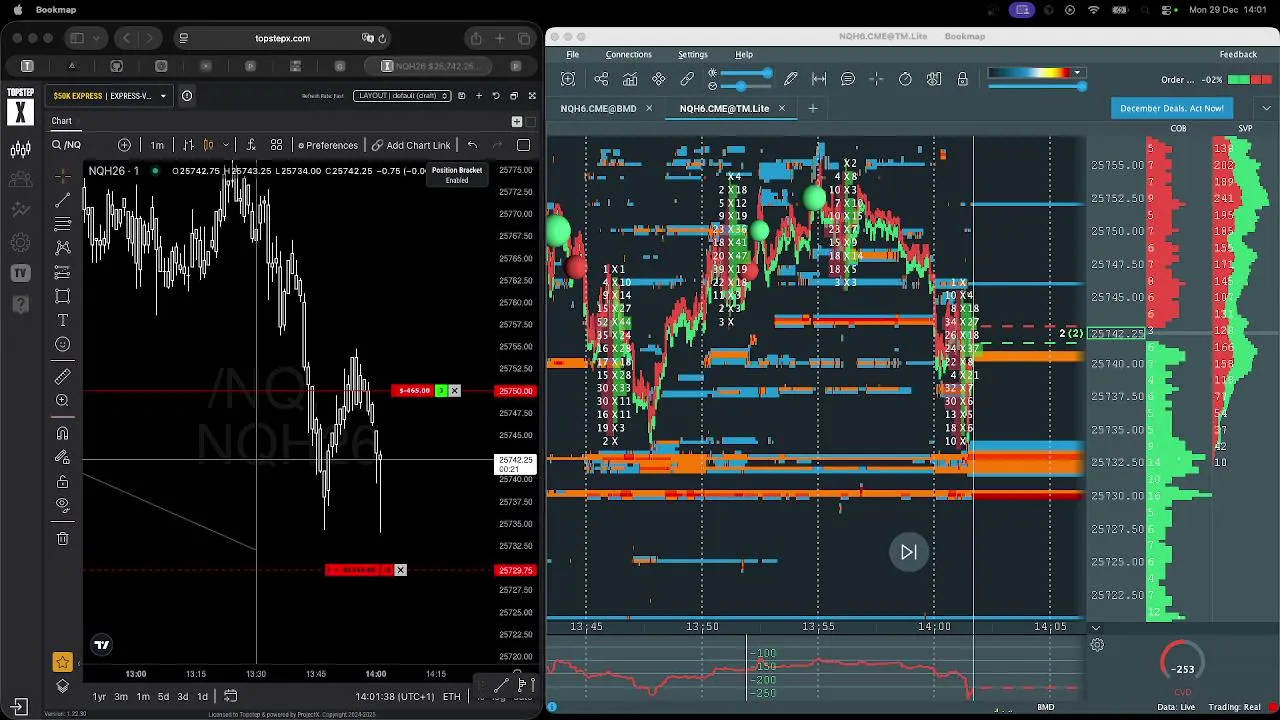Click the trash remove drawings icon
1280x720 pixels.
pos(62,538)
